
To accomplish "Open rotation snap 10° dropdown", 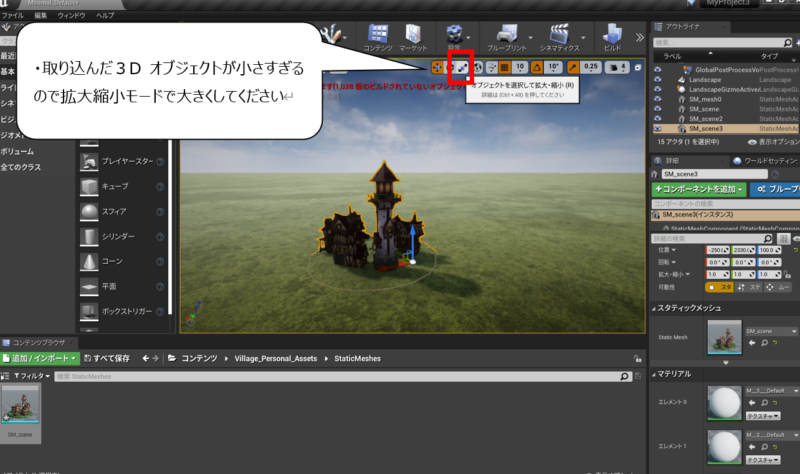I will click(x=554, y=67).
